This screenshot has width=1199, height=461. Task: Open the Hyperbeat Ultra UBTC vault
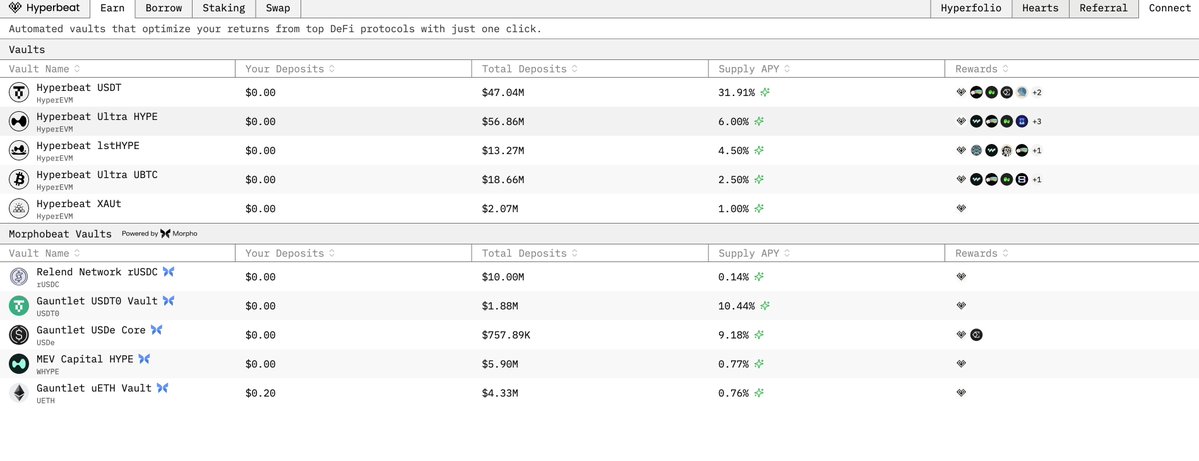(600, 180)
